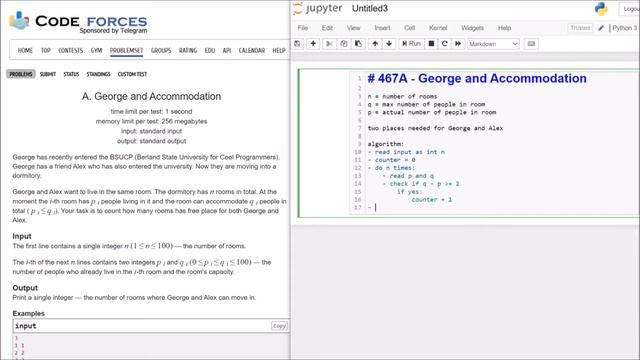Viewport: 640px width, 360px height.
Task: Restart kernel and run all with fast-forward icon
Action: (x=458, y=44)
